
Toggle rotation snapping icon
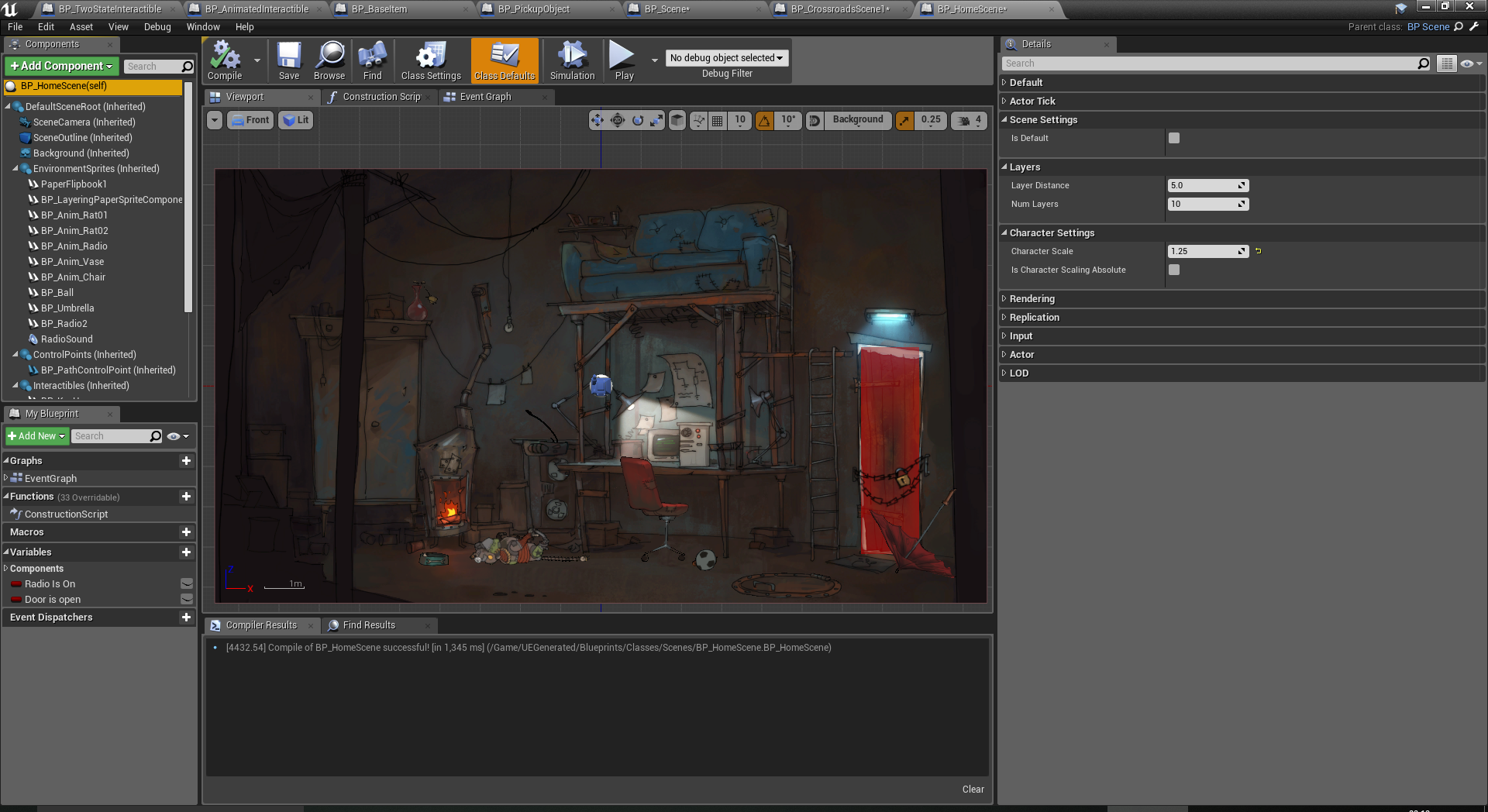pyautogui.click(x=764, y=120)
